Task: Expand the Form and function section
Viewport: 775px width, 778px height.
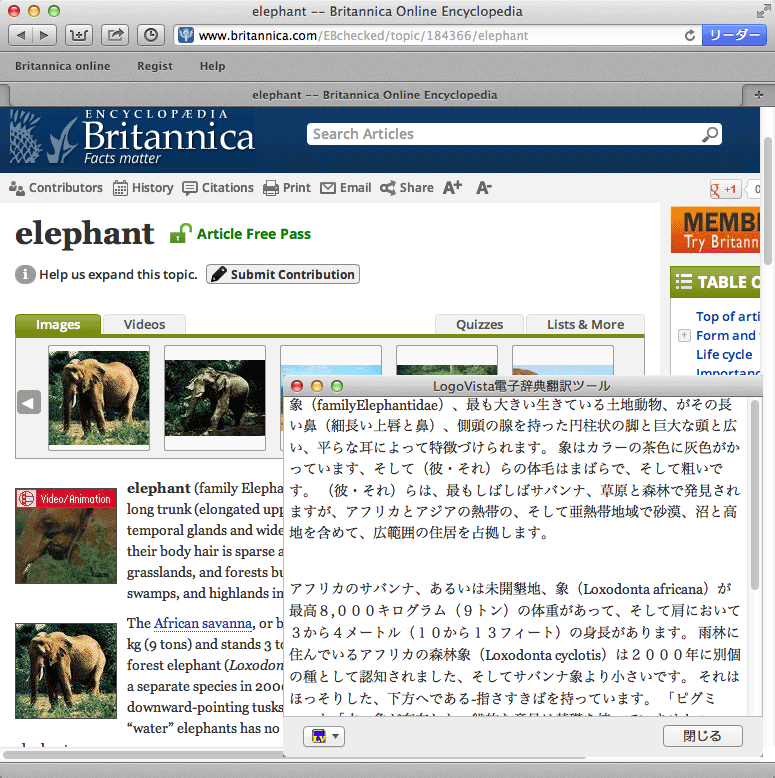Action: tap(684, 336)
